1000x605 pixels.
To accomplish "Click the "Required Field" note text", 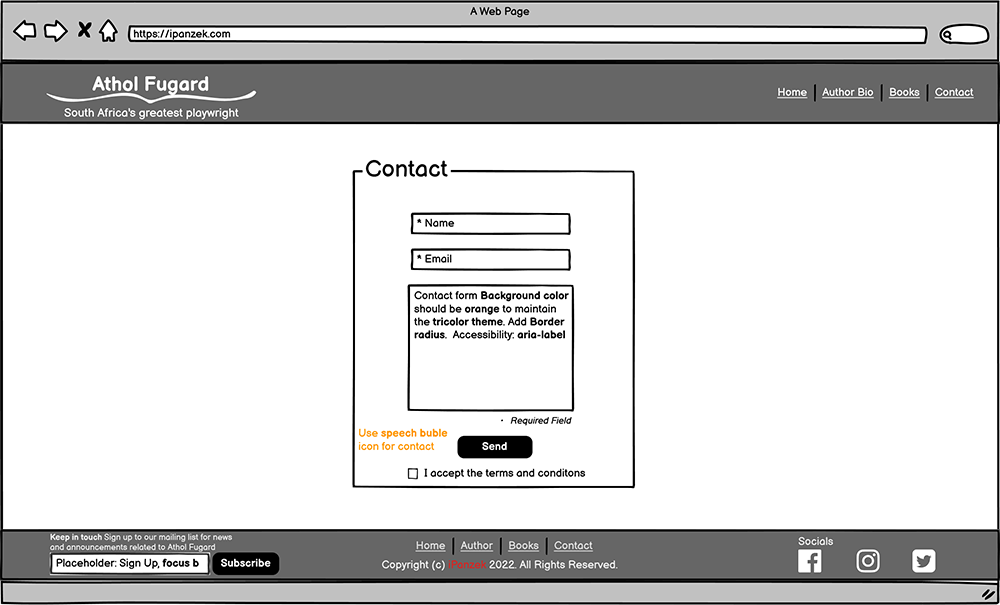I will (541, 421).
